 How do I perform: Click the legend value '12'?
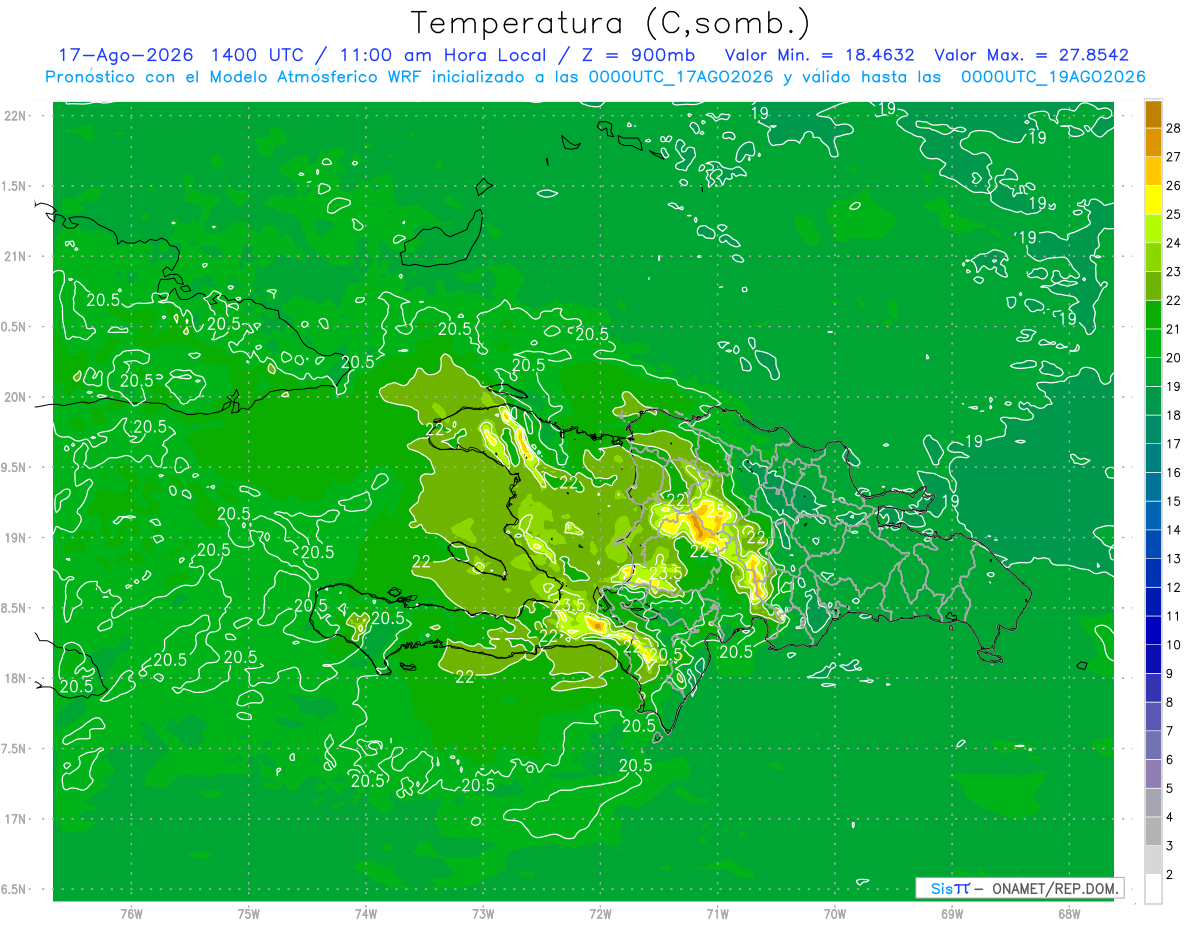pos(1173,587)
